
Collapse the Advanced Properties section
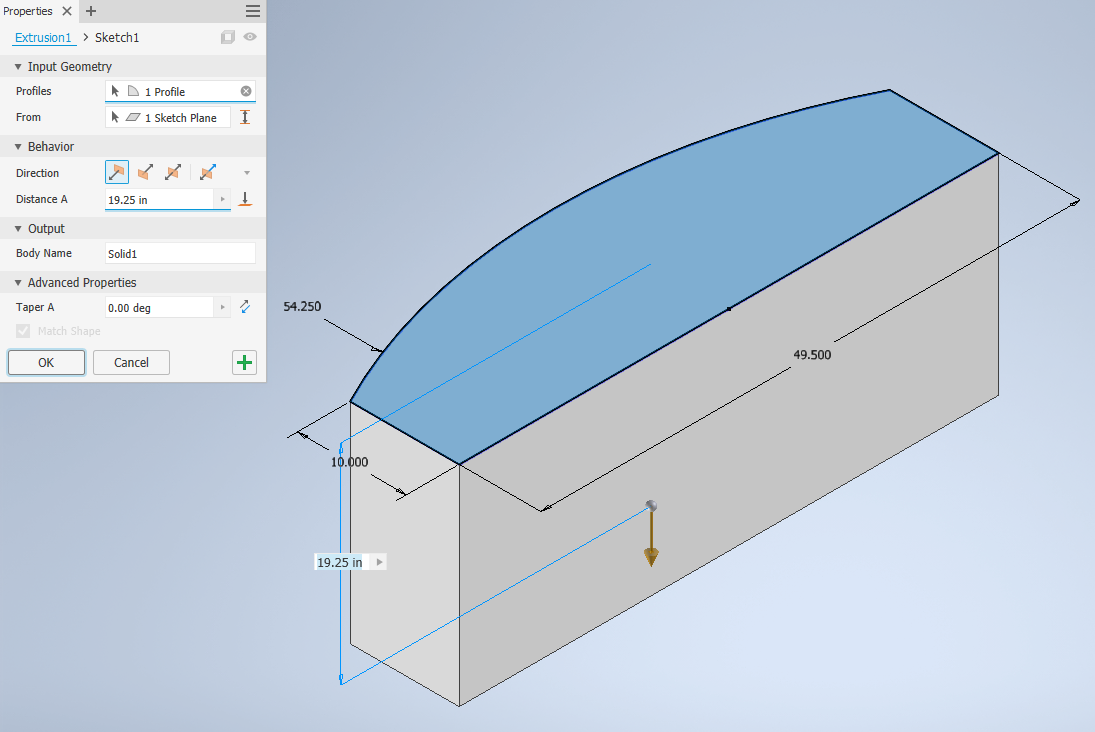click(18, 282)
